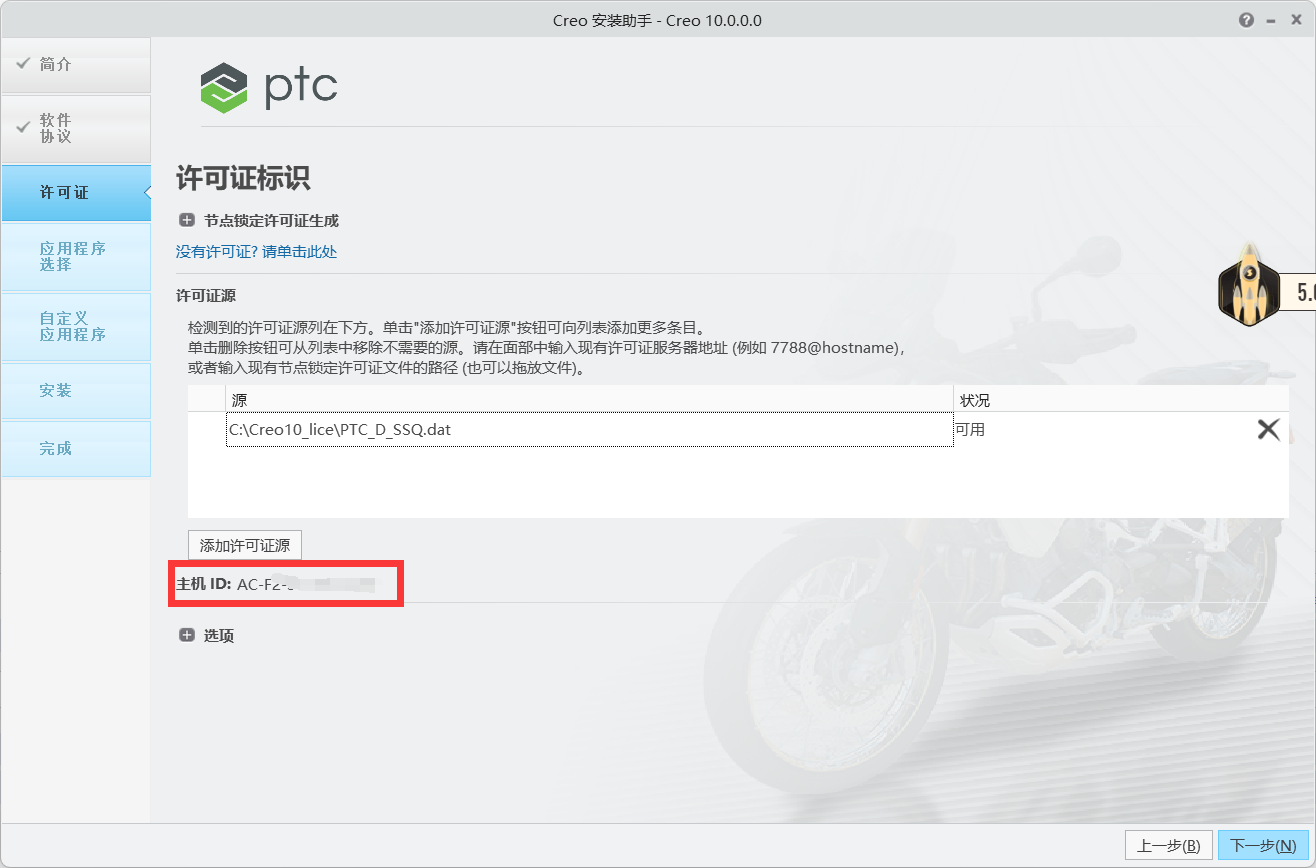Open the 自定义应用程序 step

tap(76, 327)
